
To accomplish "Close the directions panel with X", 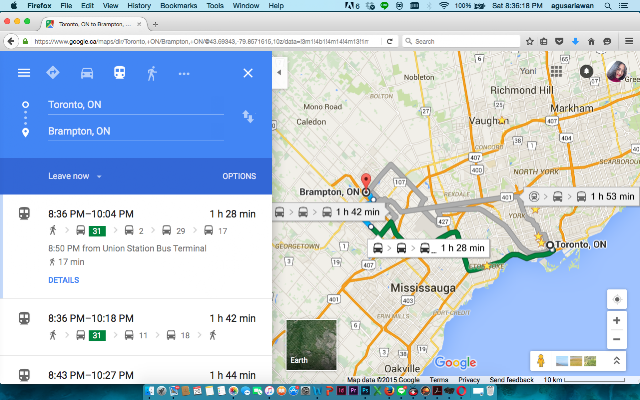I will [x=248, y=73].
